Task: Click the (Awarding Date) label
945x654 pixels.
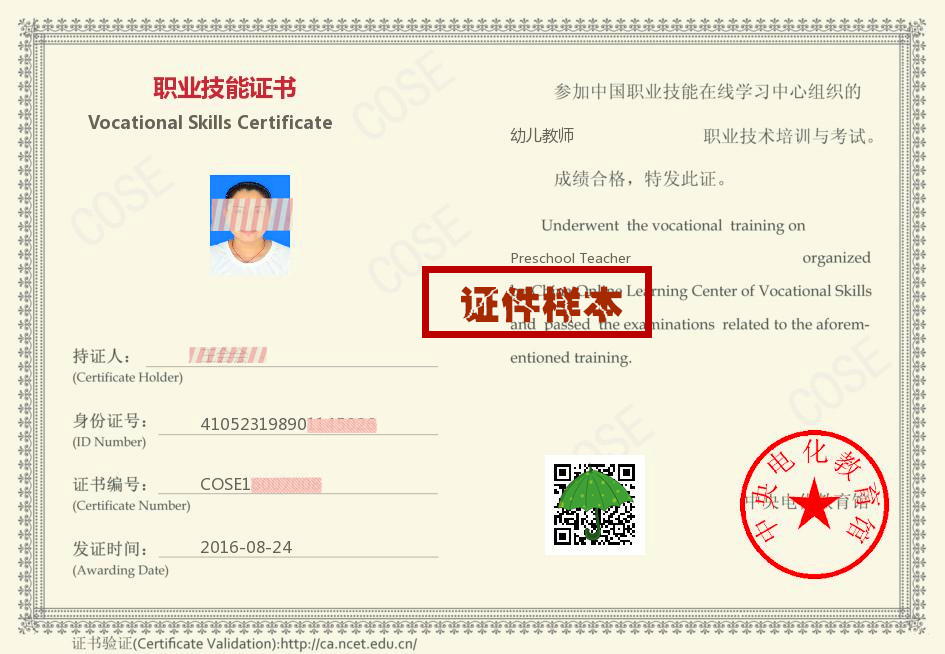Action: (120, 570)
